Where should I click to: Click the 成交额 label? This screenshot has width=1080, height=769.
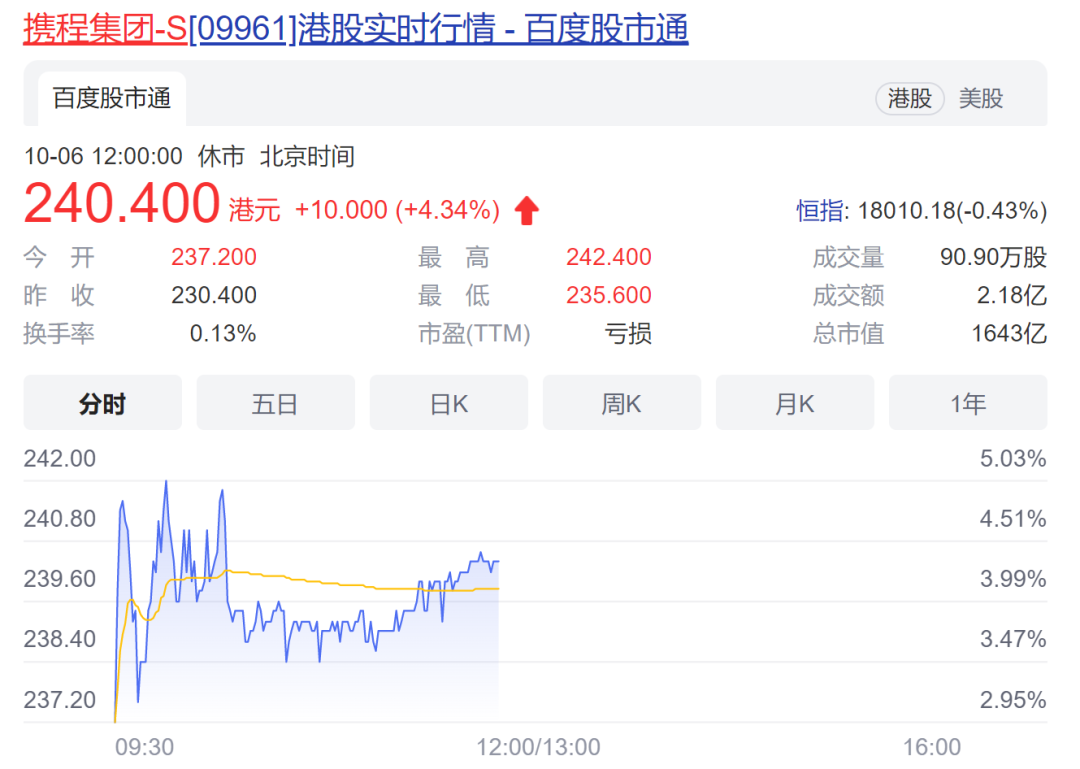pyautogui.click(x=848, y=296)
